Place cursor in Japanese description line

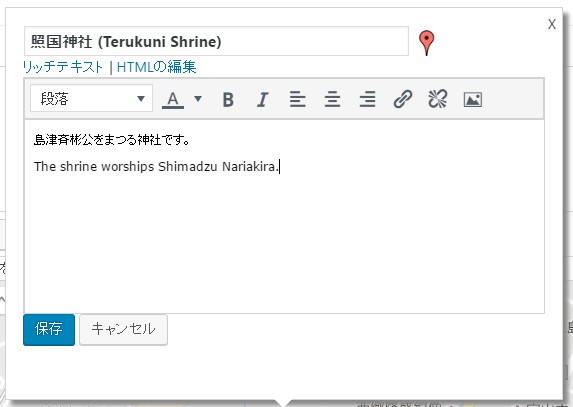111,140
